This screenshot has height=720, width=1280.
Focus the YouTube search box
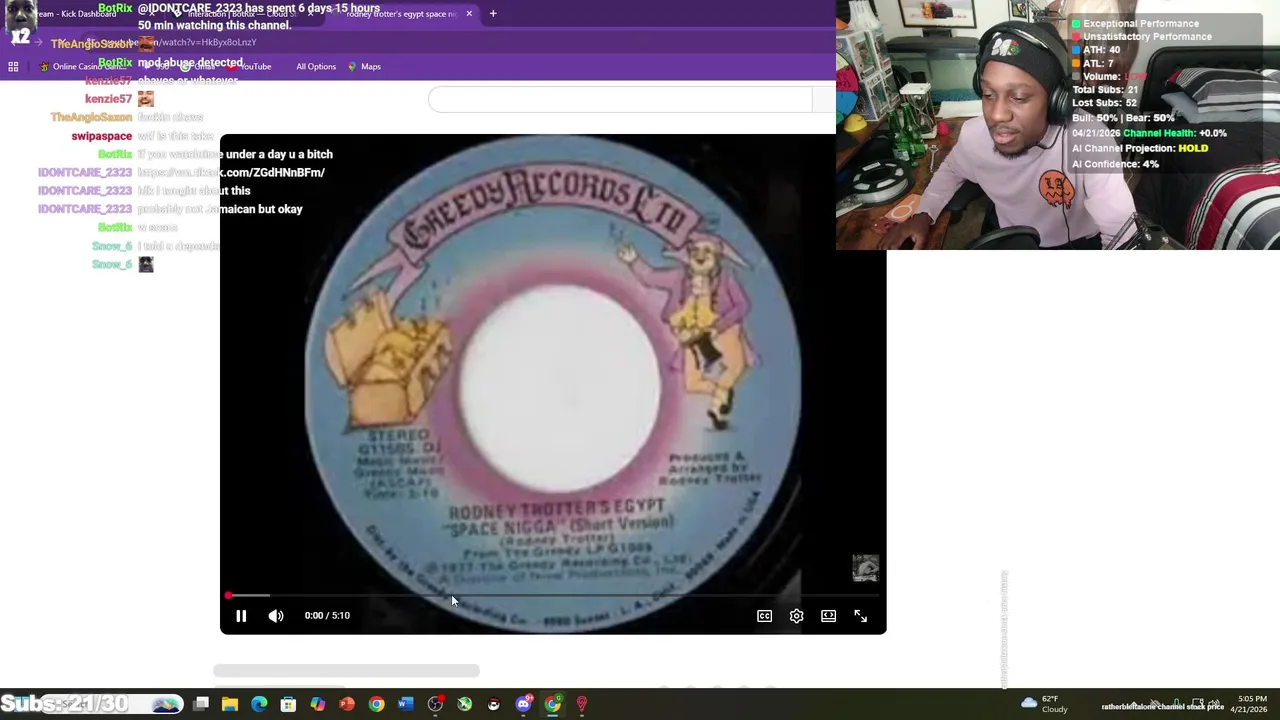point(620,99)
